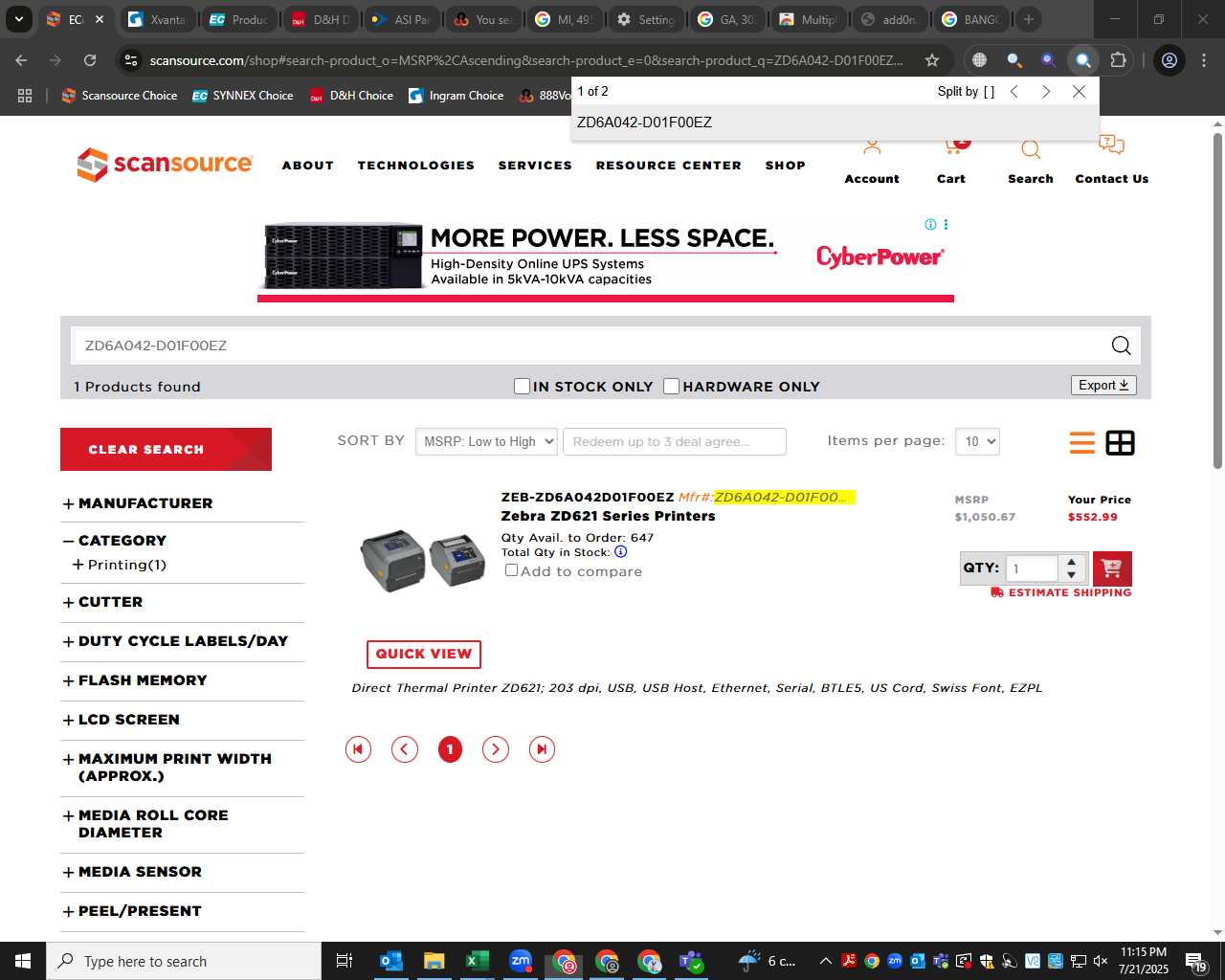Open the Contact Us chat icon
Image resolution: width=1225 pixels, height=980 pixels.
(1111, 145)
